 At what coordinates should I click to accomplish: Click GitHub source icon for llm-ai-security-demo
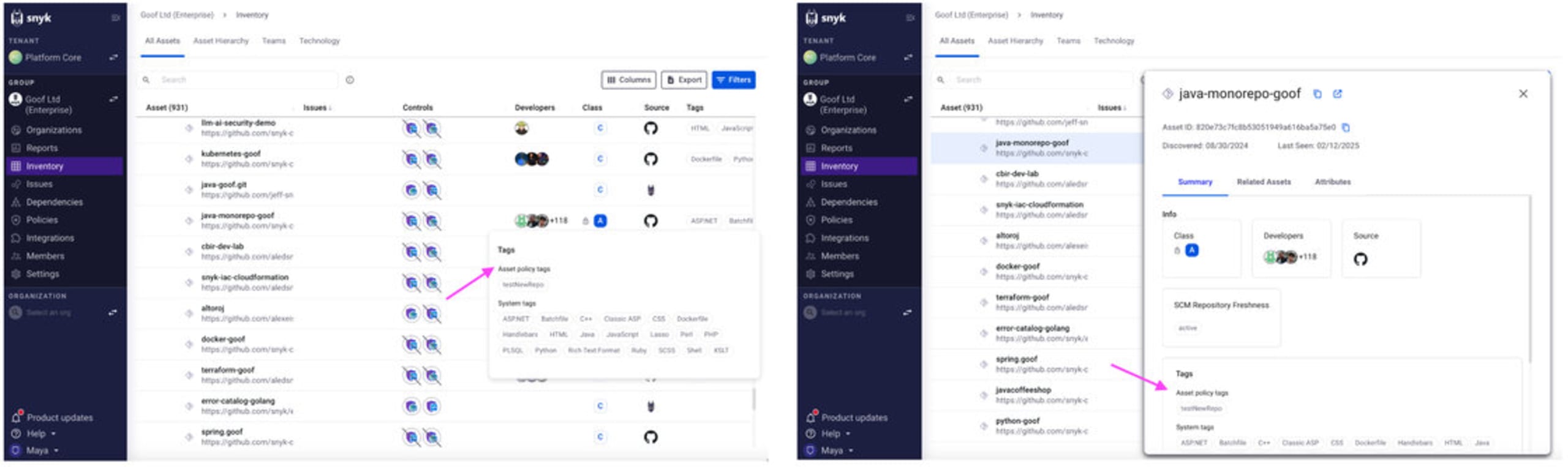[x=650, y=129]
